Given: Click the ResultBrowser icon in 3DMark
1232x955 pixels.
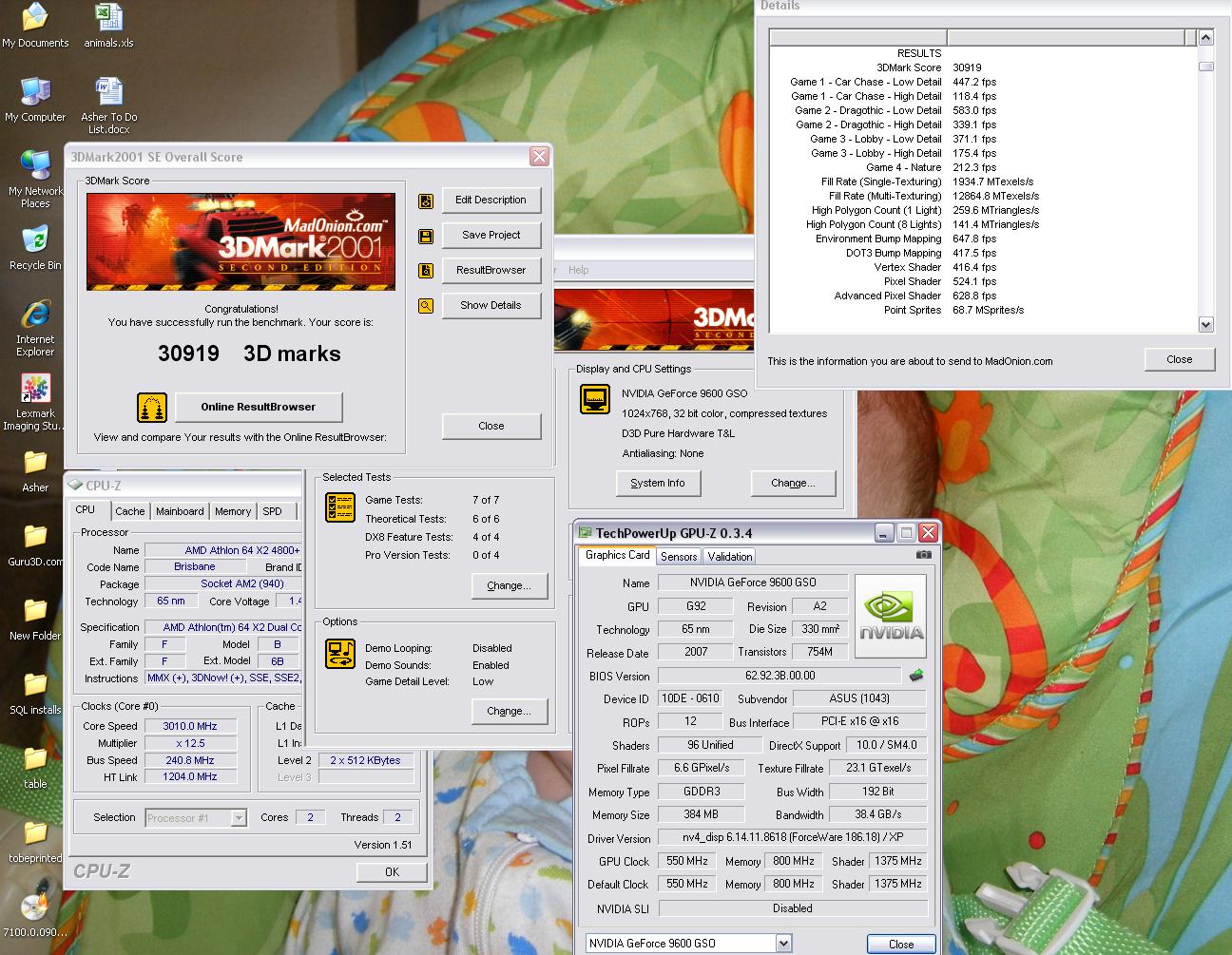Looking at the screenshot, I should [x=426, y=271].
